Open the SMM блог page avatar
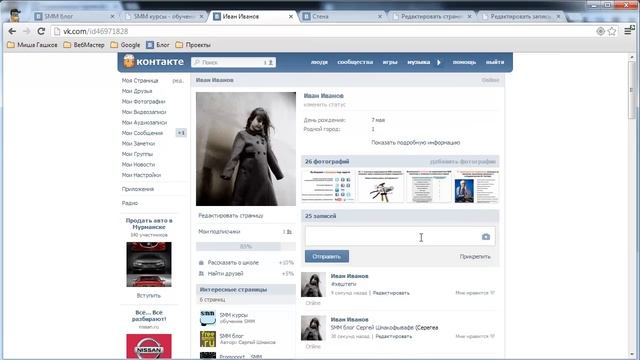The height and width of the screenshot is (360, 640). pos(208,339)
